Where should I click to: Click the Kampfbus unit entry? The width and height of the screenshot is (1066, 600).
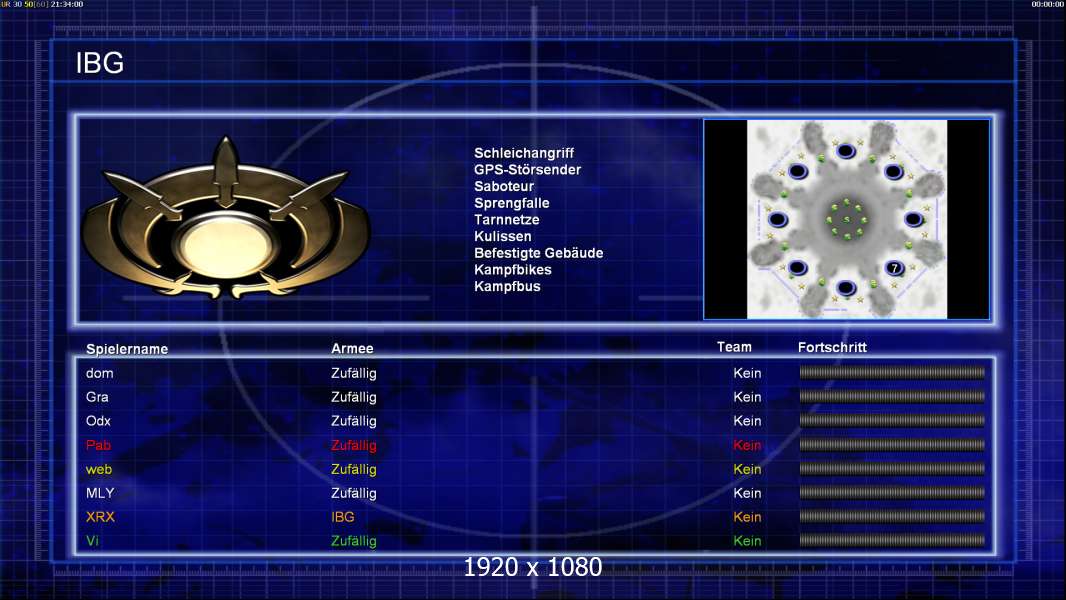coord(507,286)
